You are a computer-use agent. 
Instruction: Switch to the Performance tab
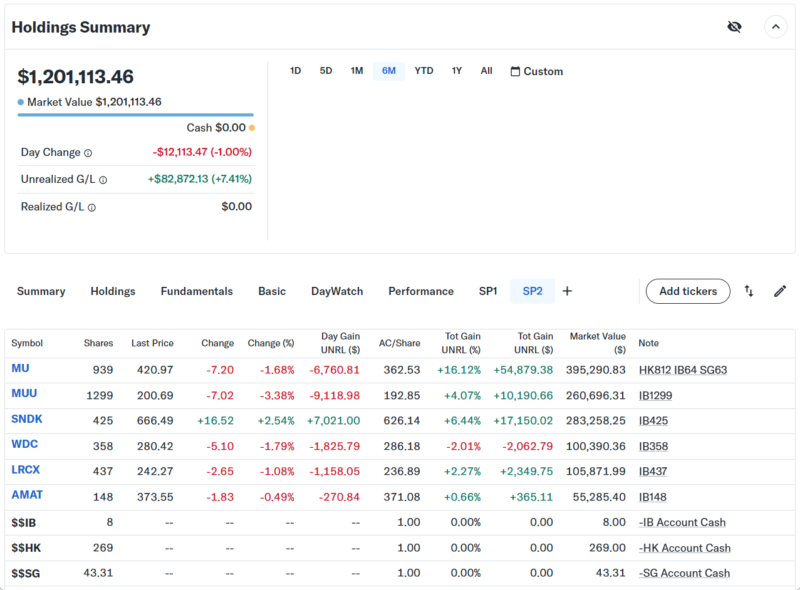[x=420, y=291]
